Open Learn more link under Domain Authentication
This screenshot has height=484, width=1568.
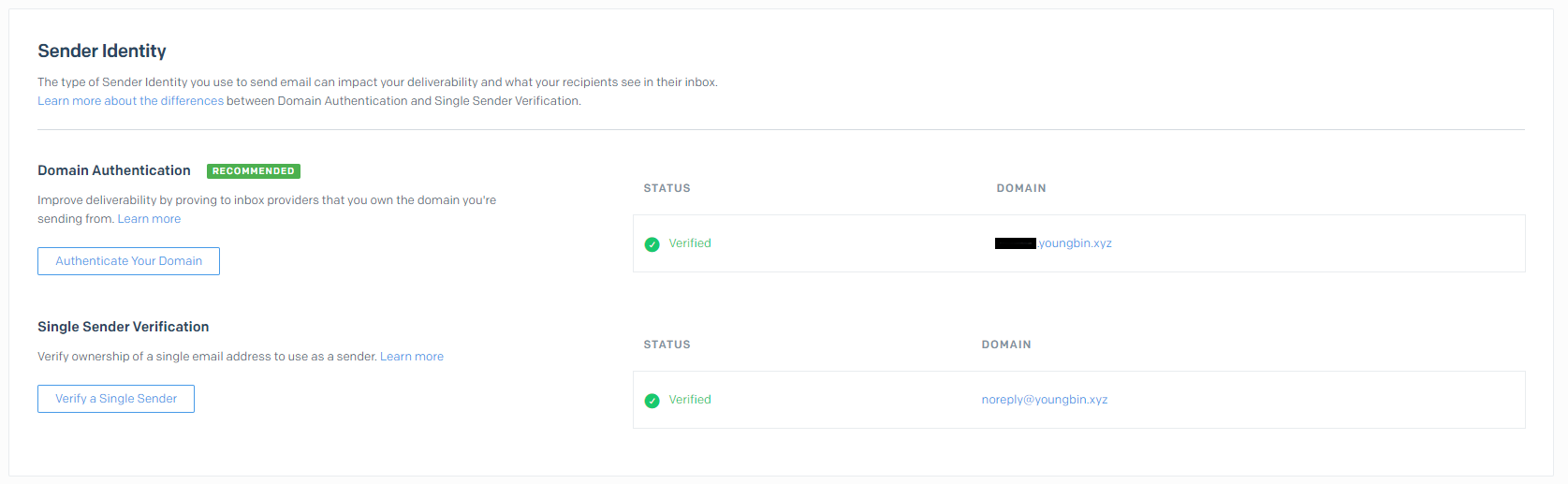click(149, 219)
